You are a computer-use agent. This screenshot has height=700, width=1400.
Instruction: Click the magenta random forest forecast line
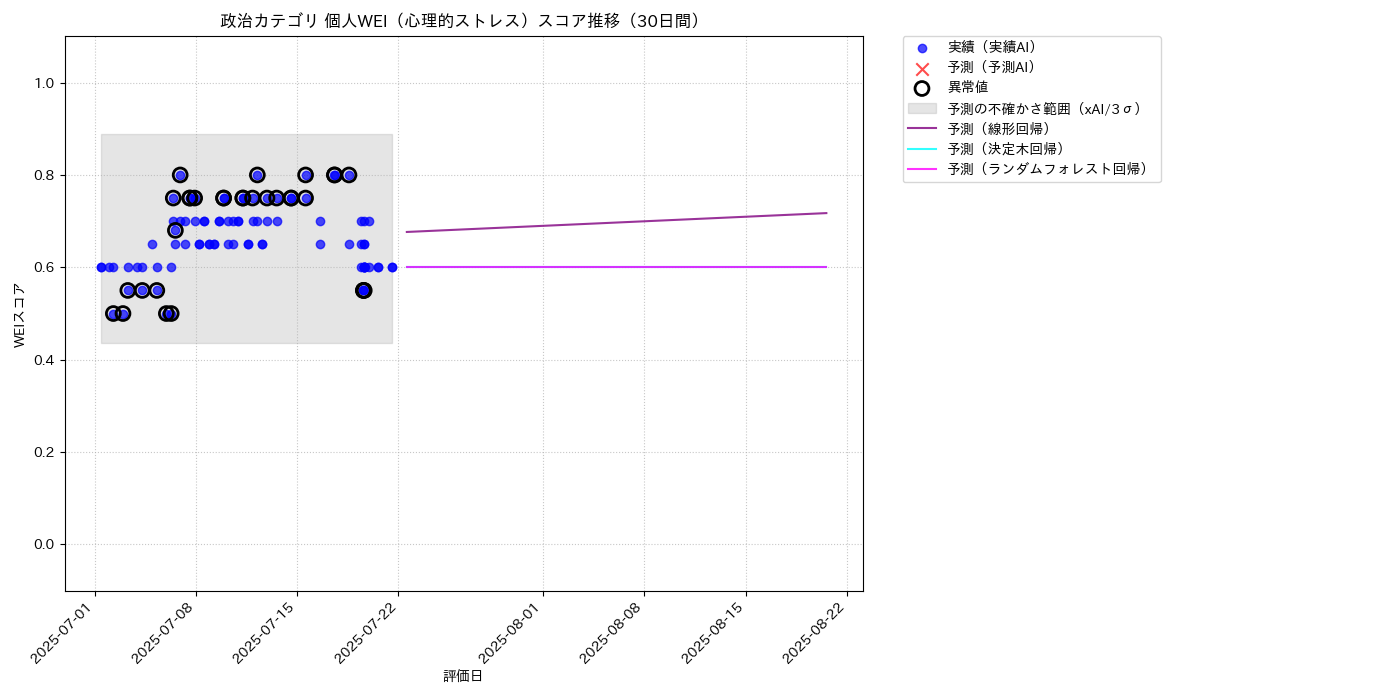(x=616, y=267)
